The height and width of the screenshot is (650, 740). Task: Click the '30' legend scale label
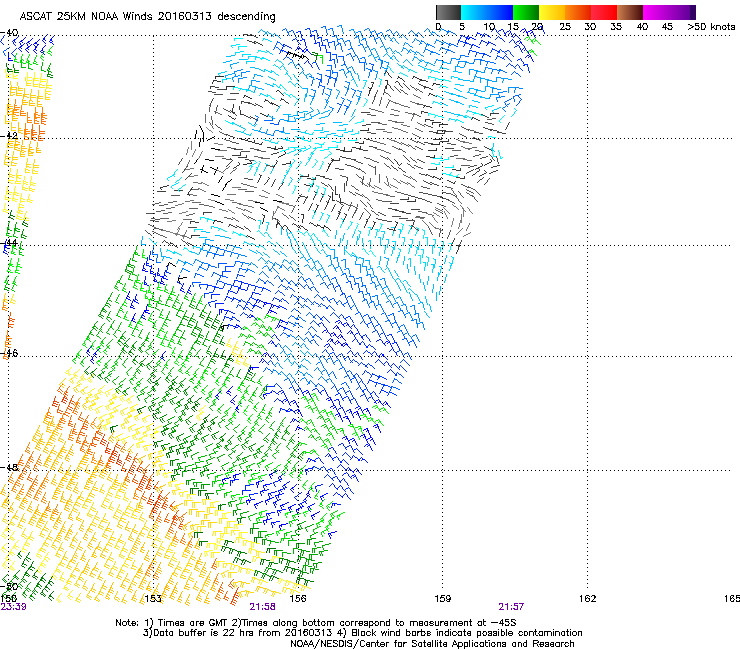(590, 27)
